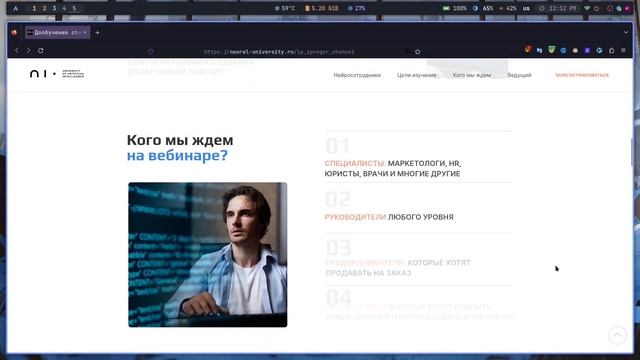Click the 'ПРОДАВАТЬ НА ЗАКАЗ' text
The height and width of the screenshot is (360, 640).
point(369,273)
